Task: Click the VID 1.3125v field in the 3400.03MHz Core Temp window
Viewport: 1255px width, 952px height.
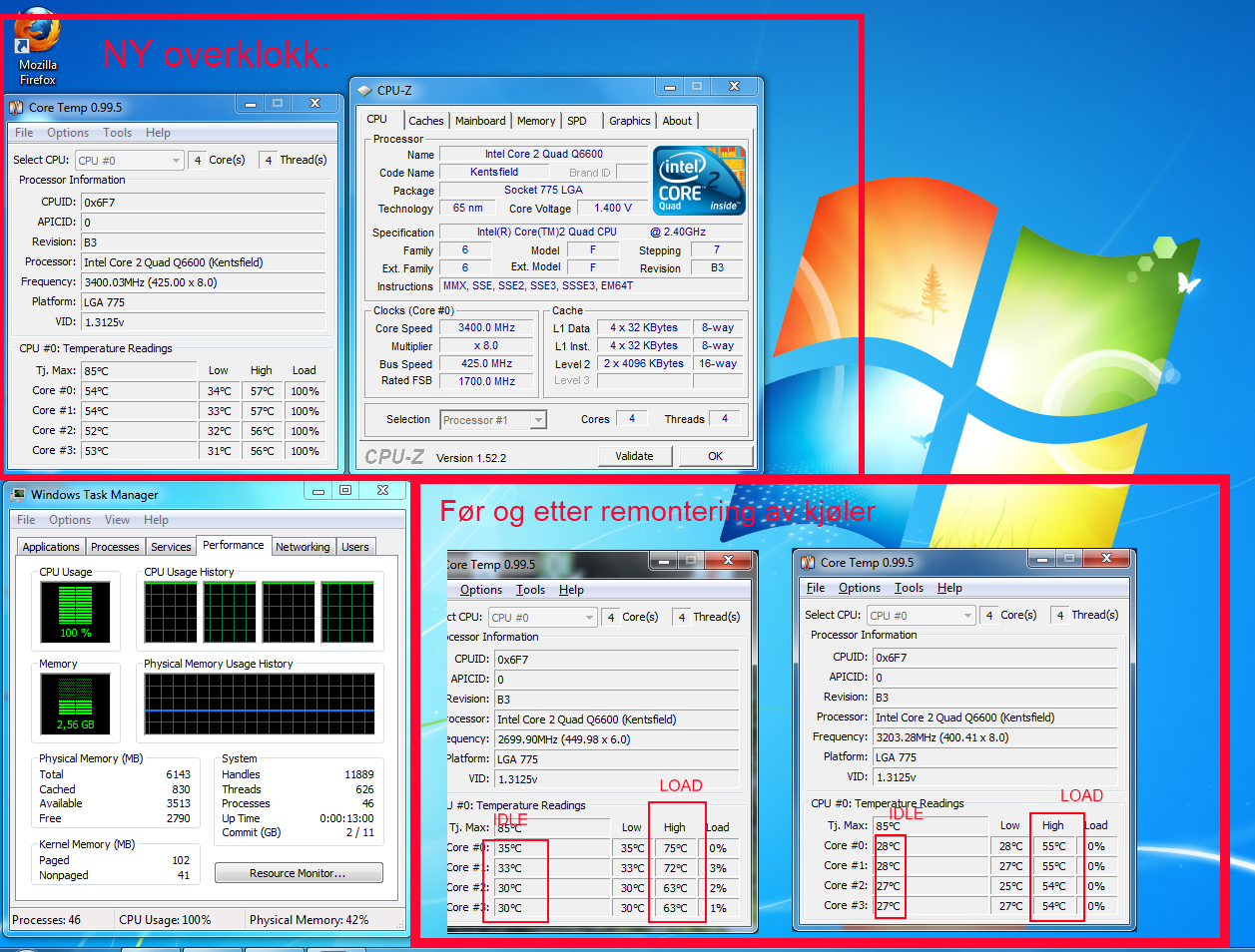Action: 204,322
